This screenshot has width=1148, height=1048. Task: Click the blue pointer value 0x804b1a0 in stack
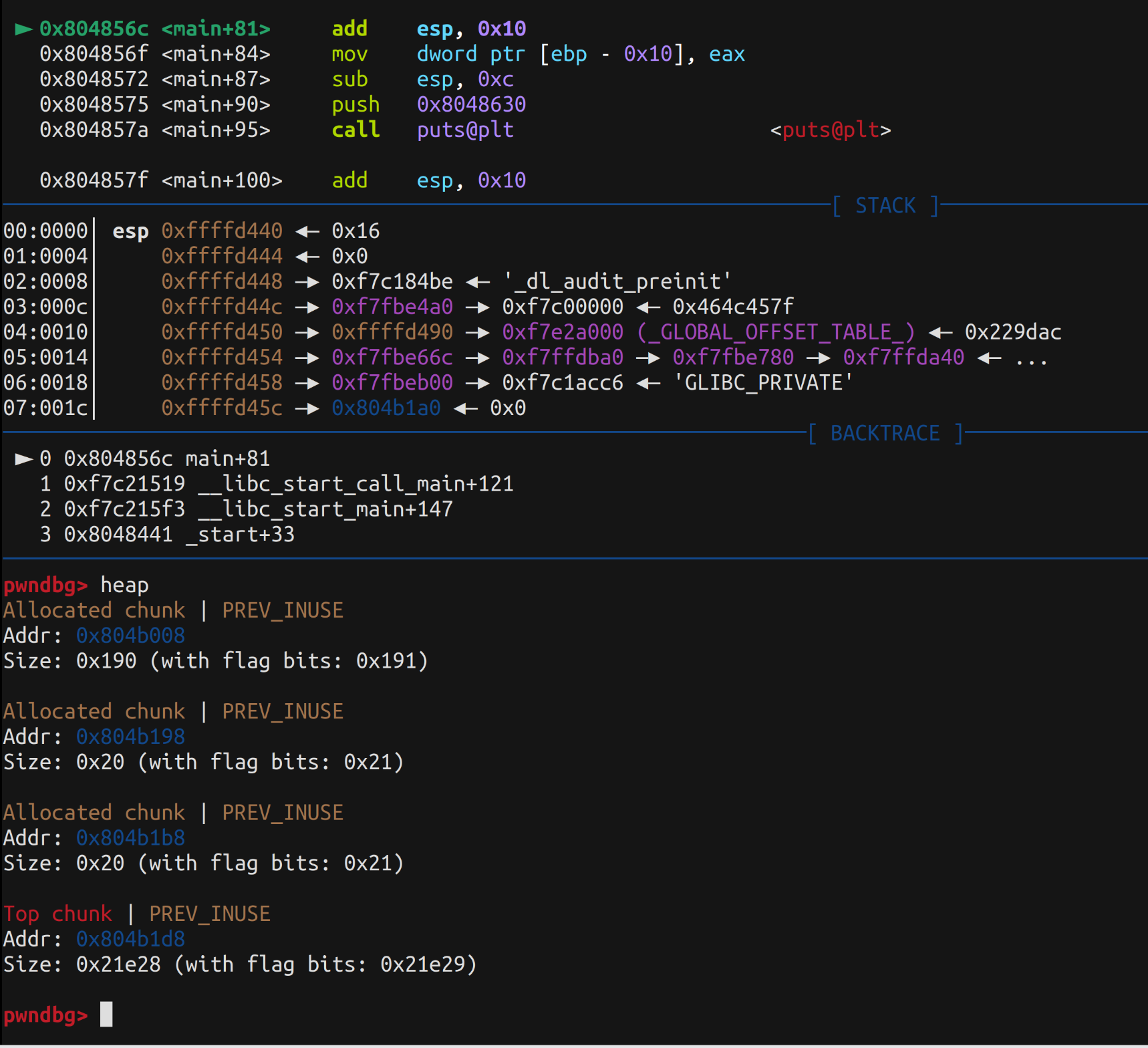[386, 408]
